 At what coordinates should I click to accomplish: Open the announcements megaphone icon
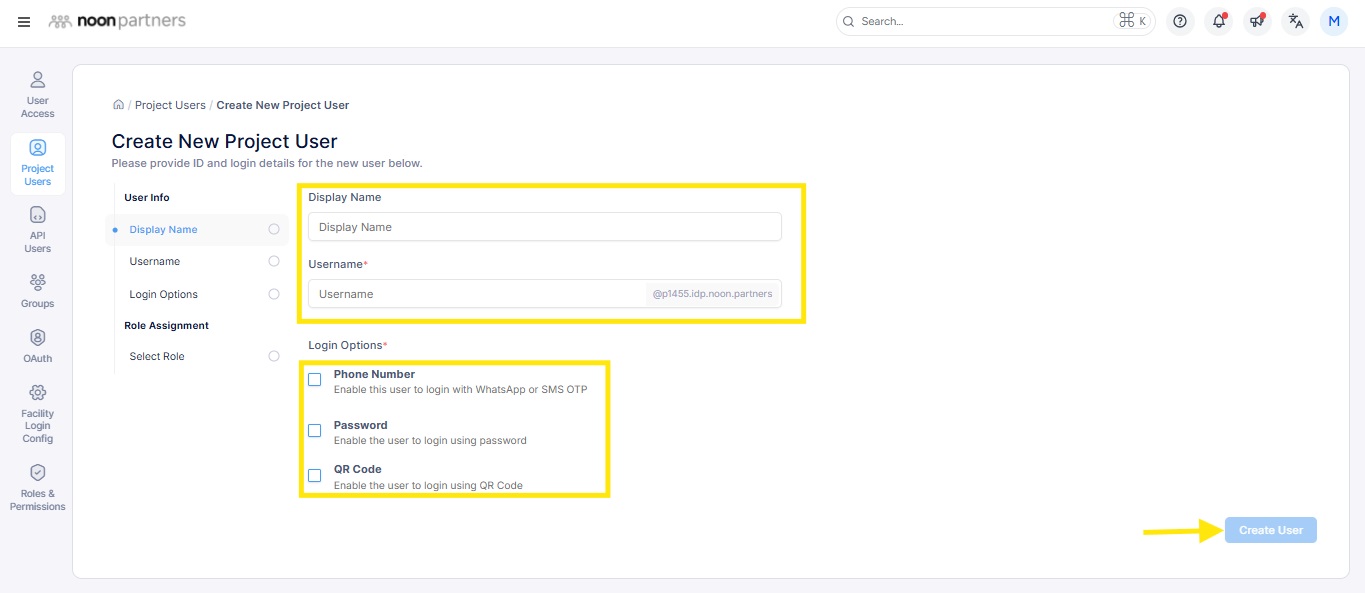[x=1257, y=21]
